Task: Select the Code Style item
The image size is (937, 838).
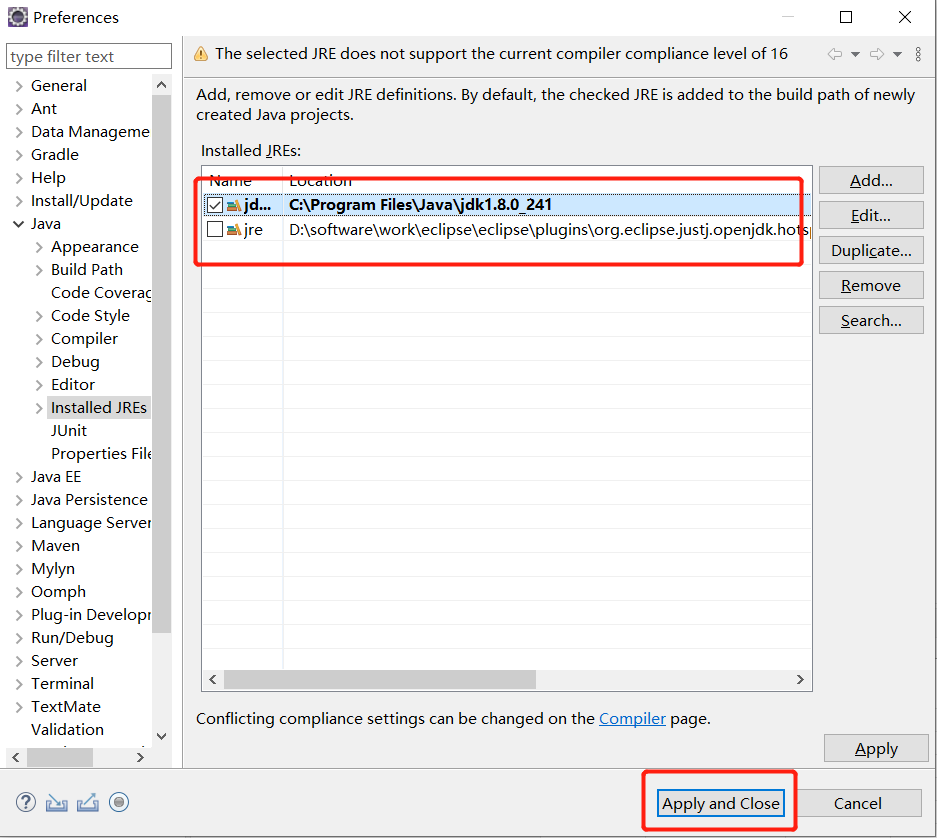Action: click(x=90, y=316)
